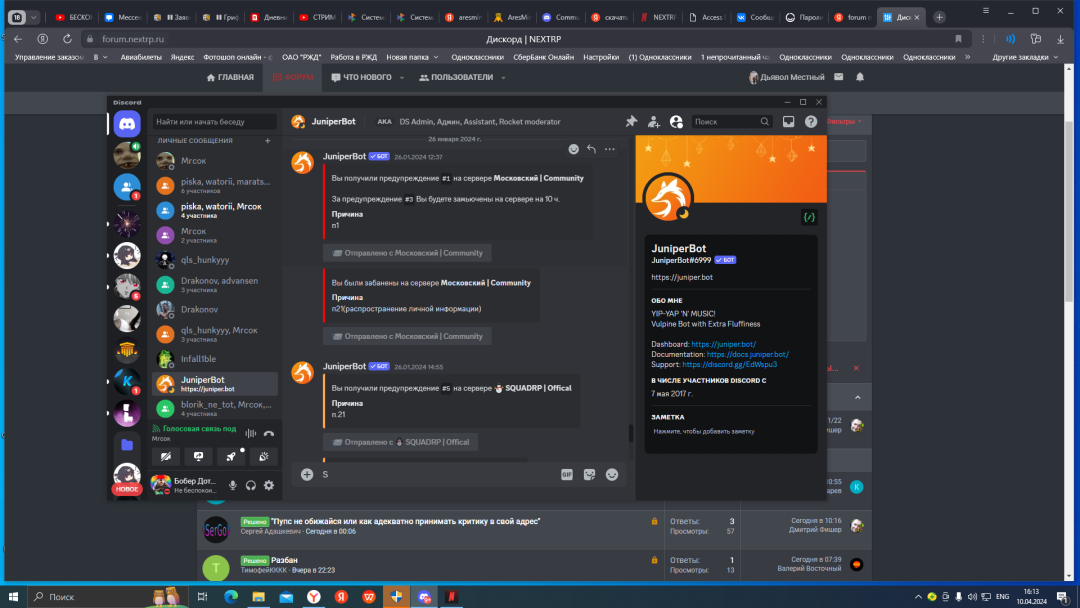The image size is (1080, 608).
Task: Open the sticker picker
Action: (x=590, y=474)
